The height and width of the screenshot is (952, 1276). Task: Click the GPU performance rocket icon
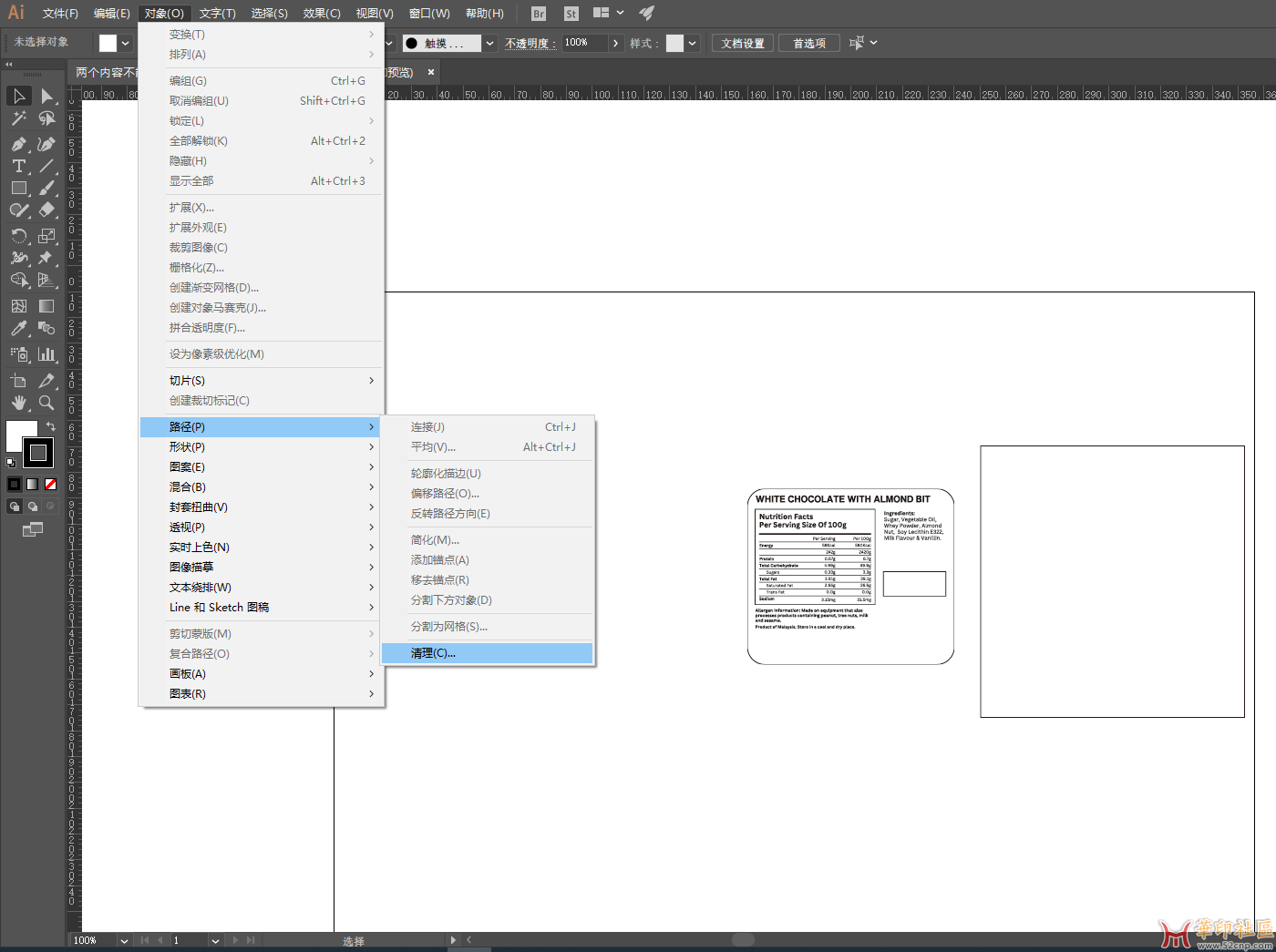tap(646, 14)
